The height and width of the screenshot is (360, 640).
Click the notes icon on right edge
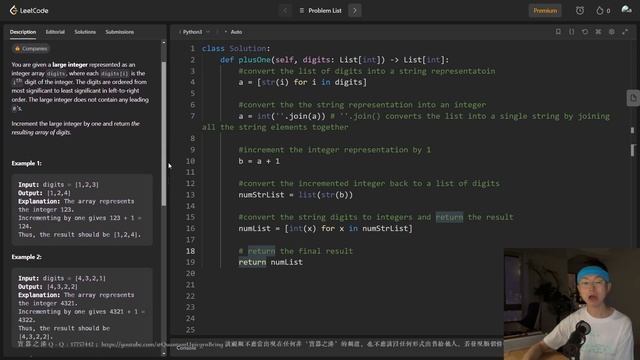[633, 98]
